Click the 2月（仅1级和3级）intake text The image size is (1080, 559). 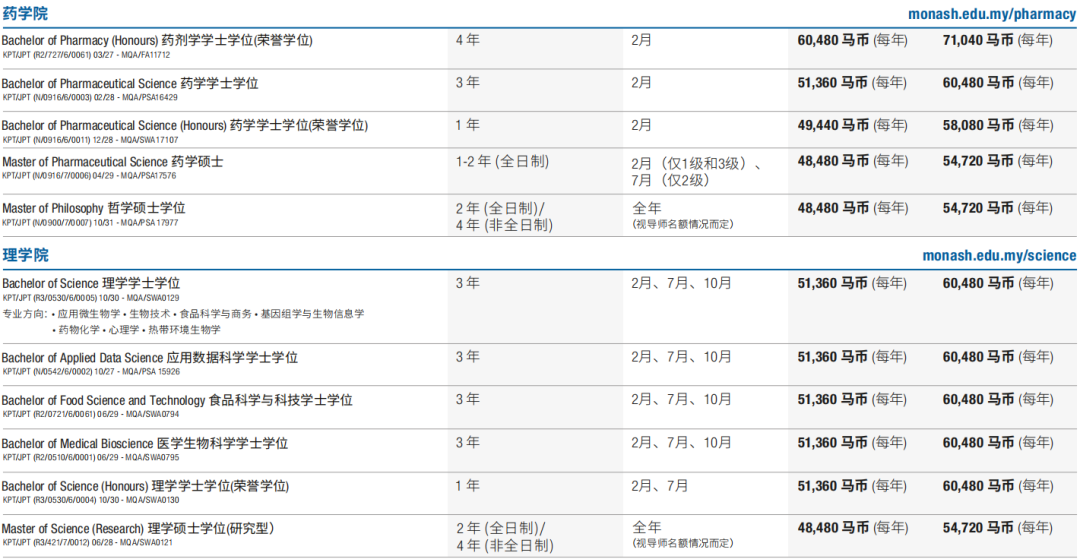pyautogui.click(x=695, y=165)
